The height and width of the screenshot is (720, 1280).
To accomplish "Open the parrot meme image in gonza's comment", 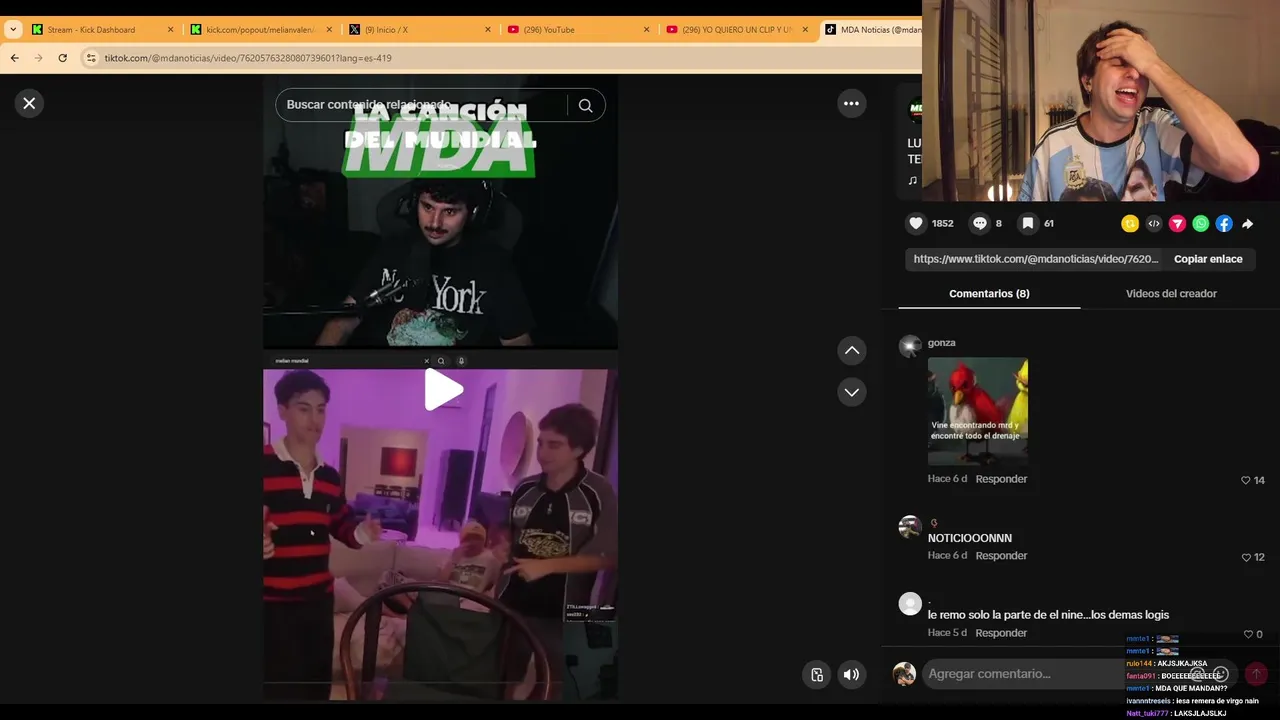I will point(977,411).
